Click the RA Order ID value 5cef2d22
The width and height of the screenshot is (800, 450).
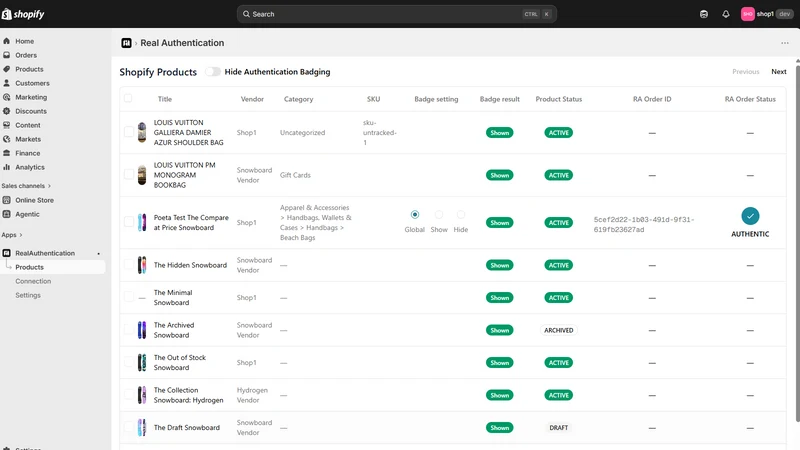coord(644,224)
